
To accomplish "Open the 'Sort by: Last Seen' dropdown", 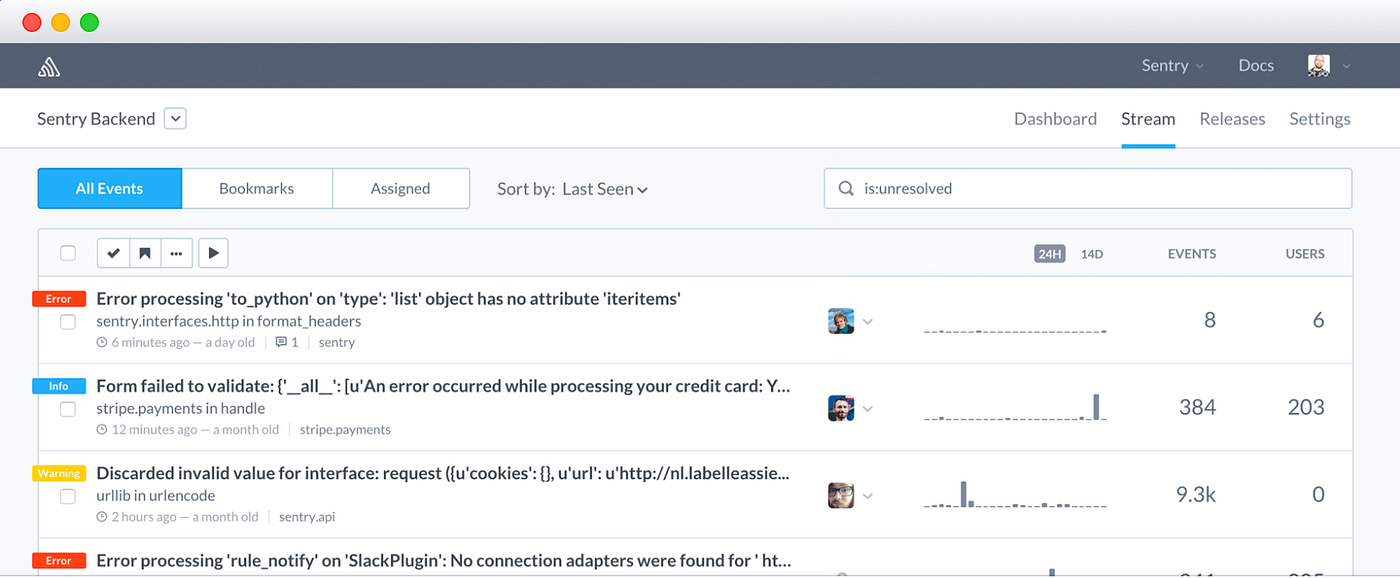I will 605,188.
